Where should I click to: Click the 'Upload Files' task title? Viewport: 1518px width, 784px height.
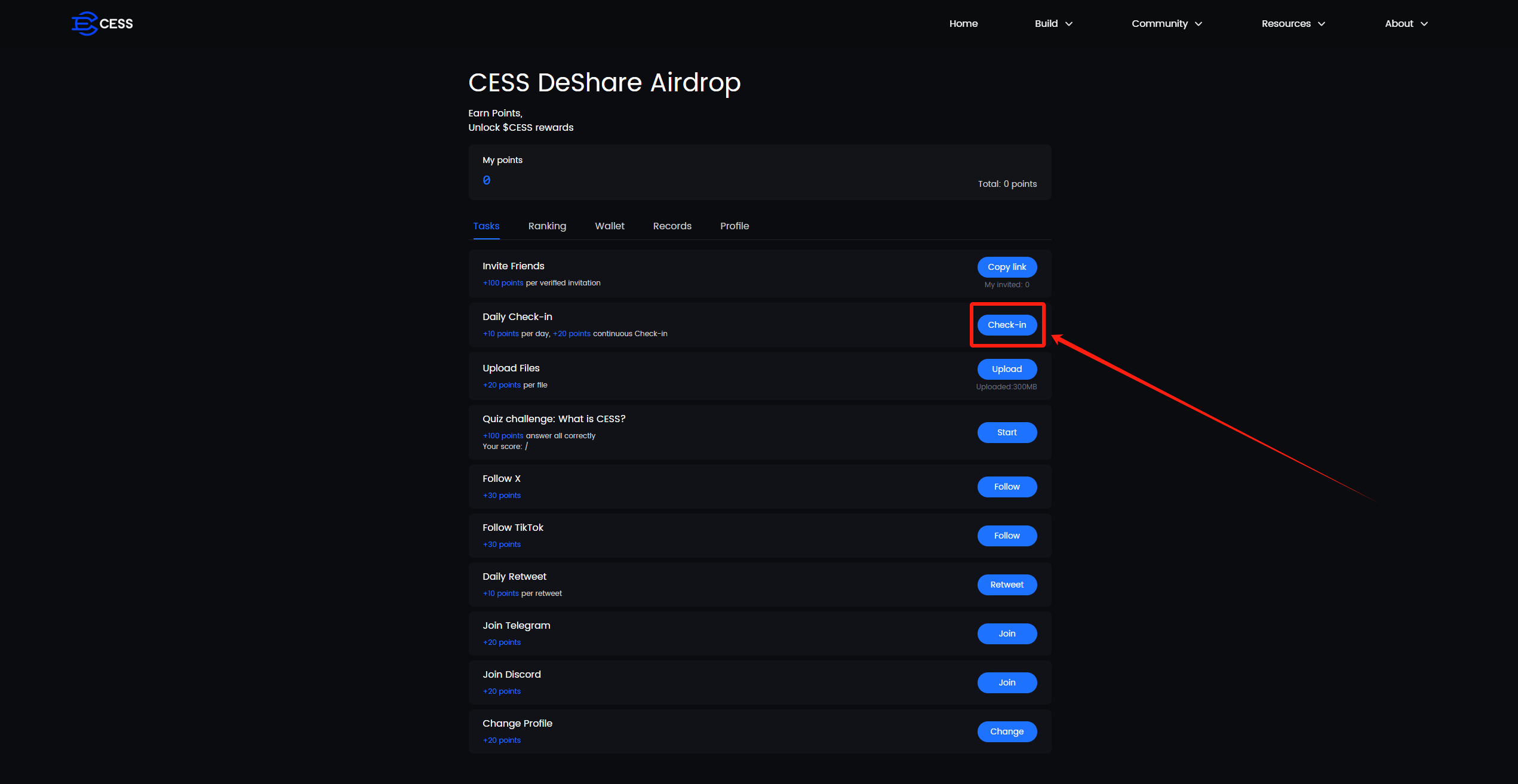511,368
